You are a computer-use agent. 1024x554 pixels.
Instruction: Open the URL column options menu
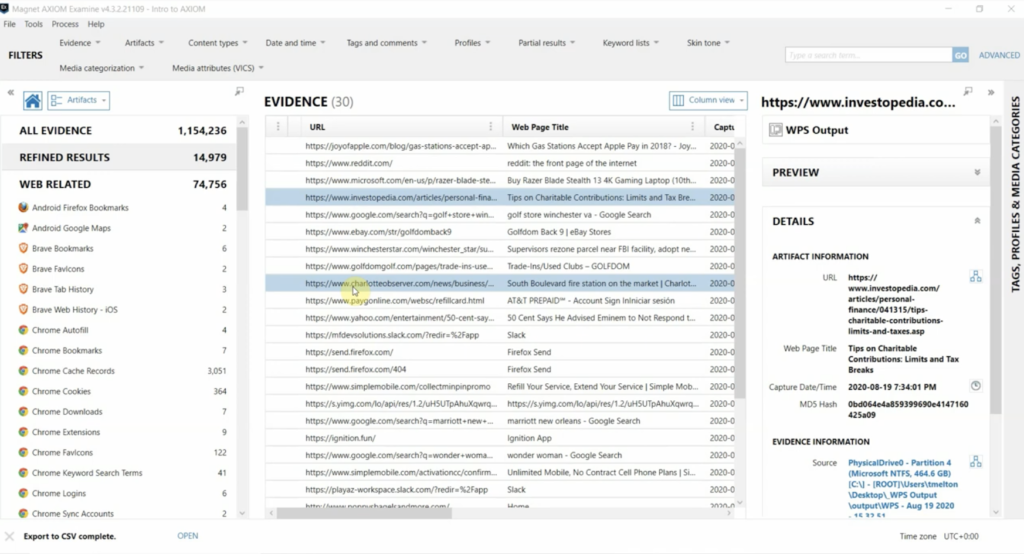[490, 127]
